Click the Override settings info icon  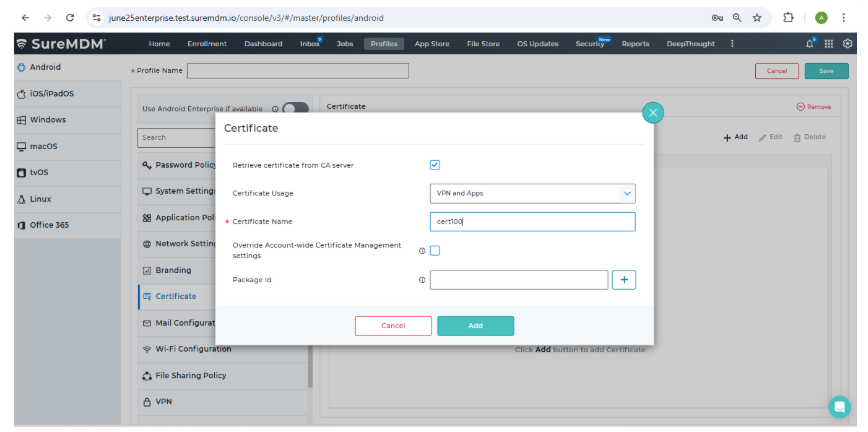(422, 250)
